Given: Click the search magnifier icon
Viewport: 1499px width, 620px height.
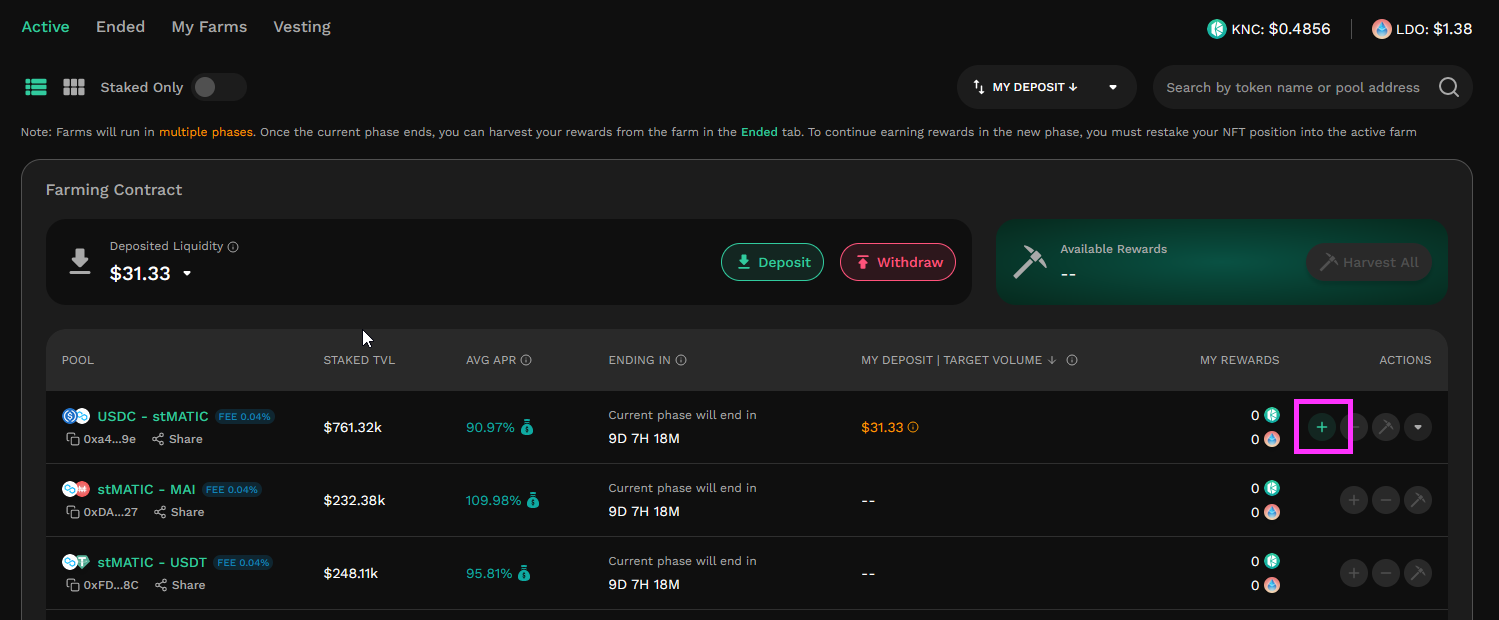Looking at the screenshot, I should click(1449, 87).
